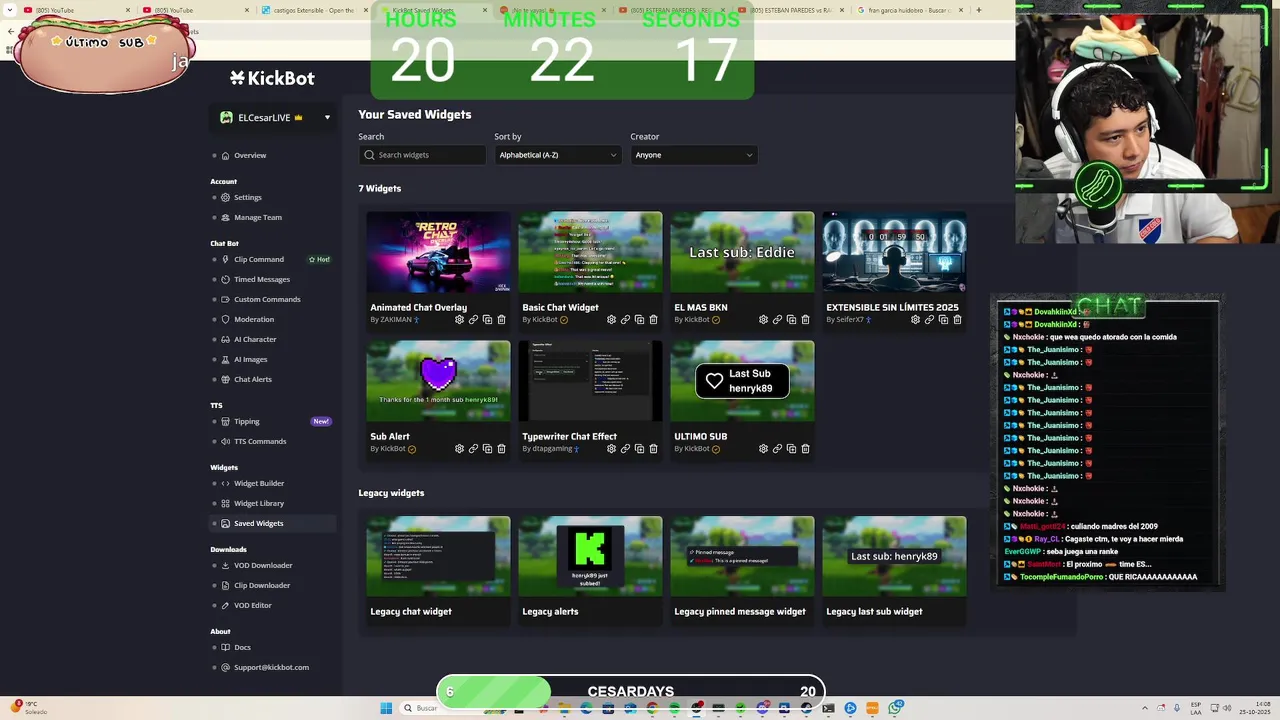Viewport: 1280px width, 720px height.
Task: Copy link of Animated Chat Overlay widget
Action: click(473, 320)
